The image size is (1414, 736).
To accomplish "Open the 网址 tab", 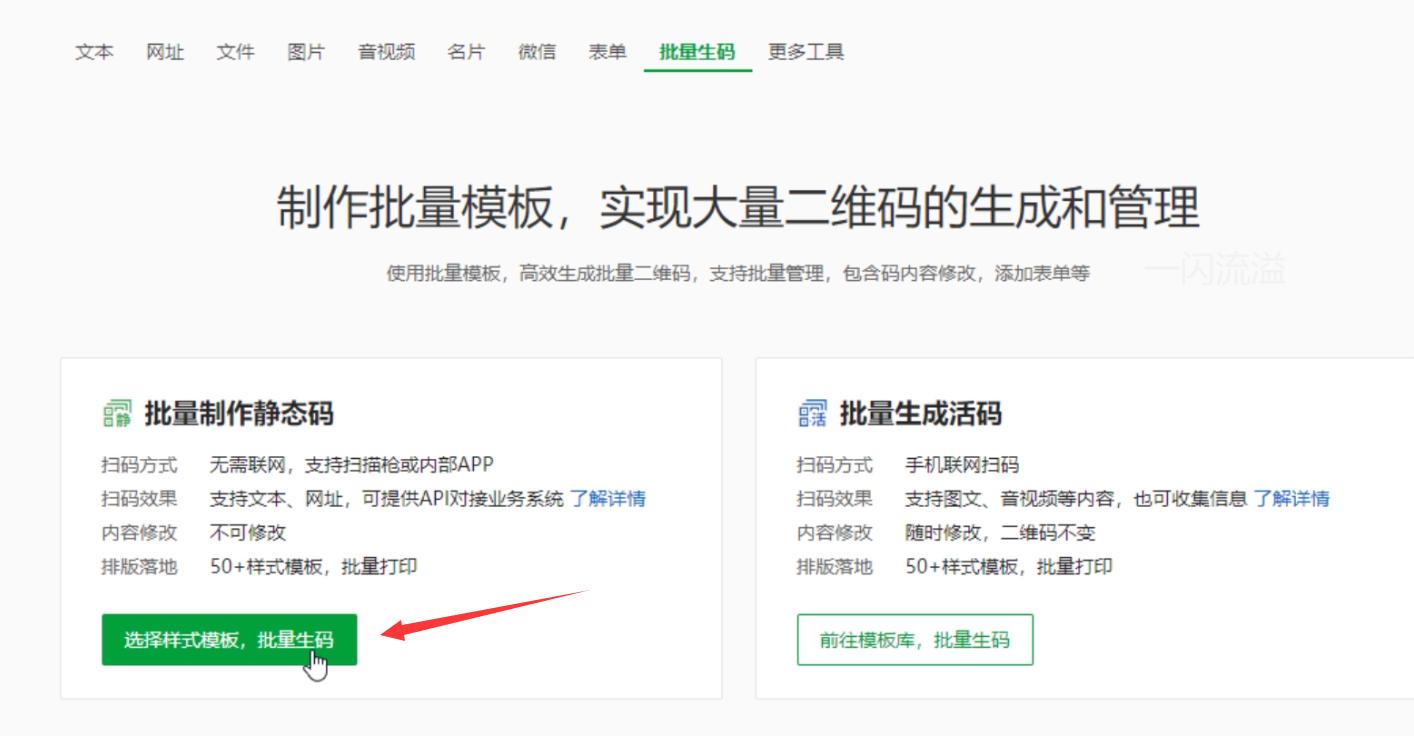I will [x=165, y=51].
